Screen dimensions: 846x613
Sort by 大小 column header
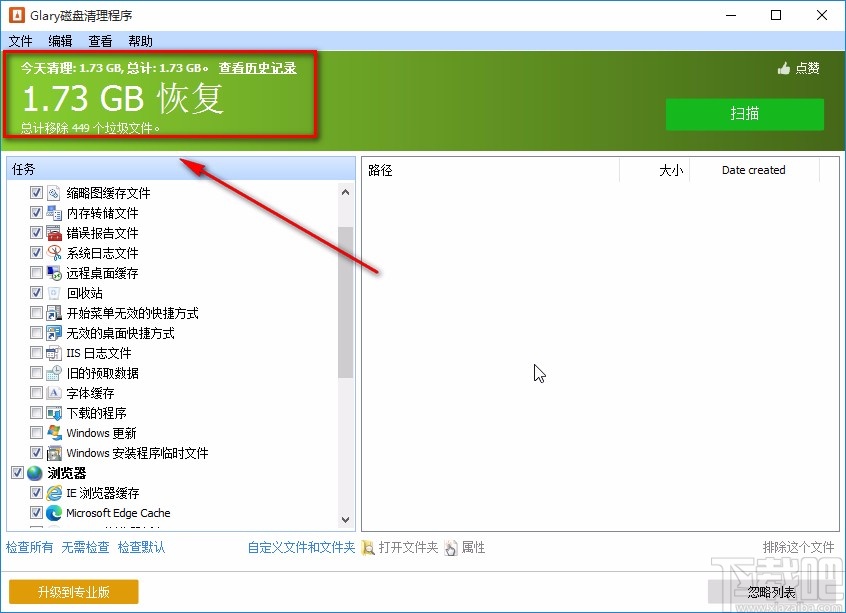pyautogui.click(x=654, y=170)
